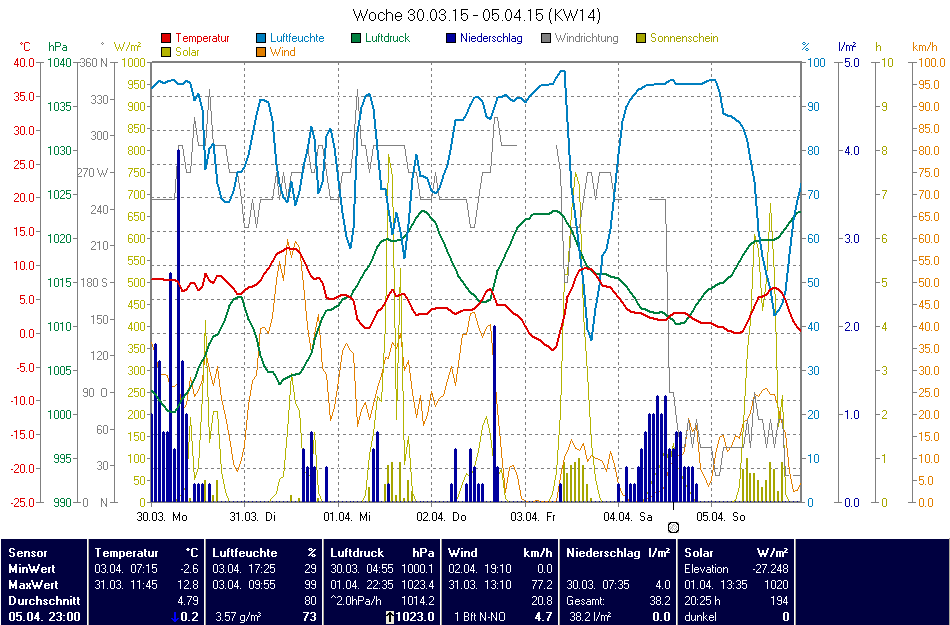Click the 31.03. Di date label
The height and width of the screenshot is (625, 950).
(253, 517)
